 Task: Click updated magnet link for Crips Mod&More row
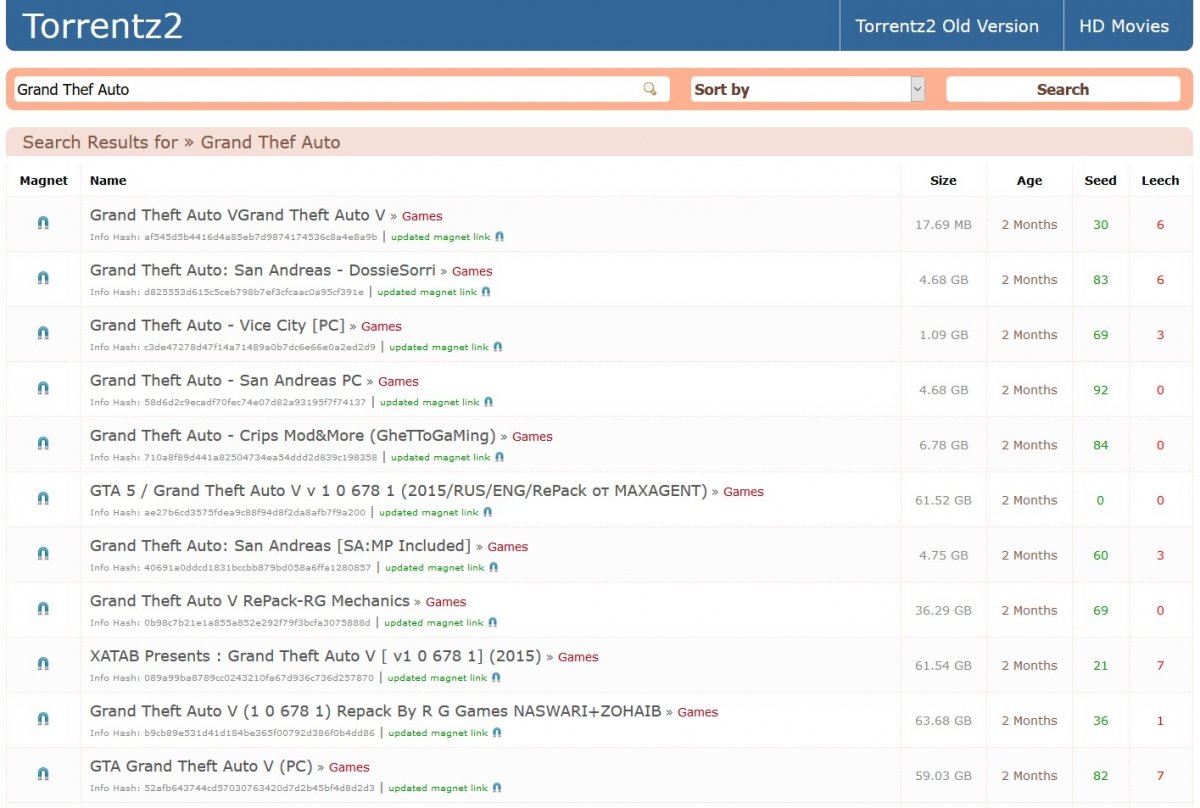[440, 457]
